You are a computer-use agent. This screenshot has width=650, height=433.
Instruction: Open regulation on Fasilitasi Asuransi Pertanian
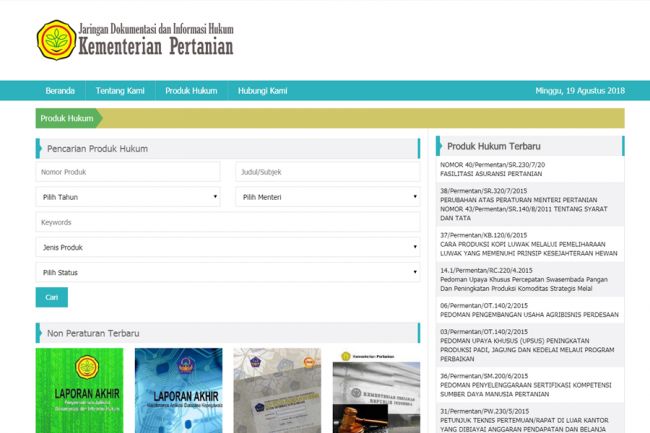point(492,173)
